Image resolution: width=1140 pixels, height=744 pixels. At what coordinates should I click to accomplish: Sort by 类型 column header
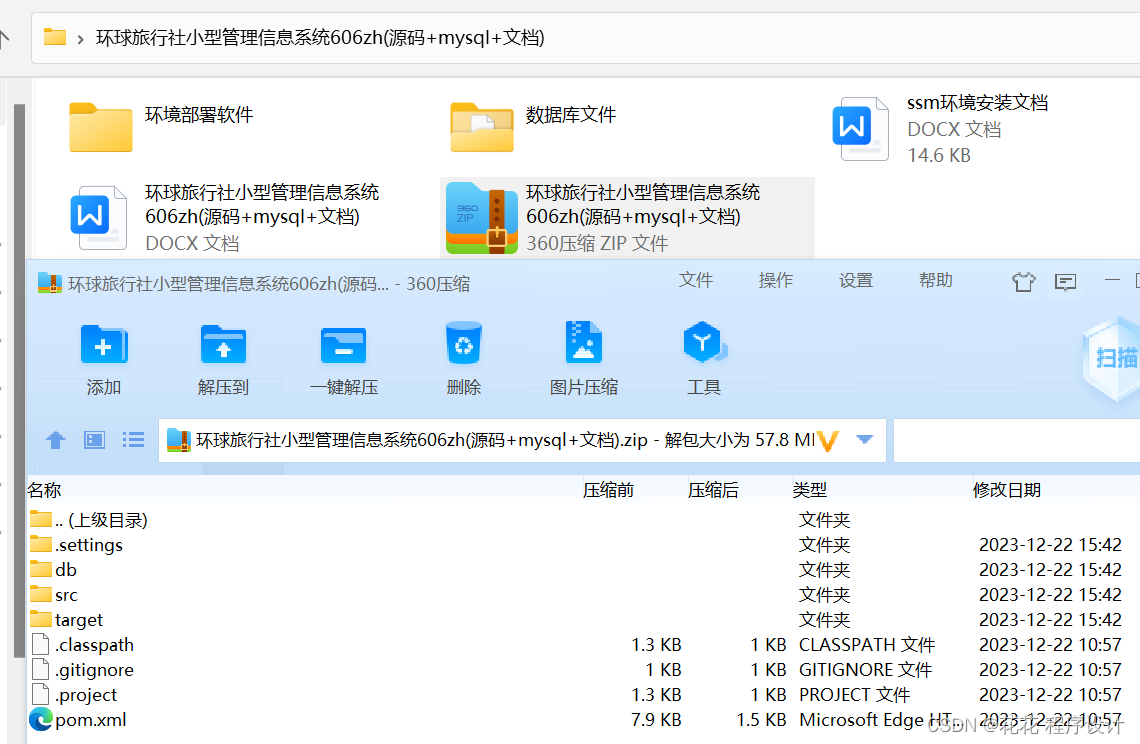[810, 490]
